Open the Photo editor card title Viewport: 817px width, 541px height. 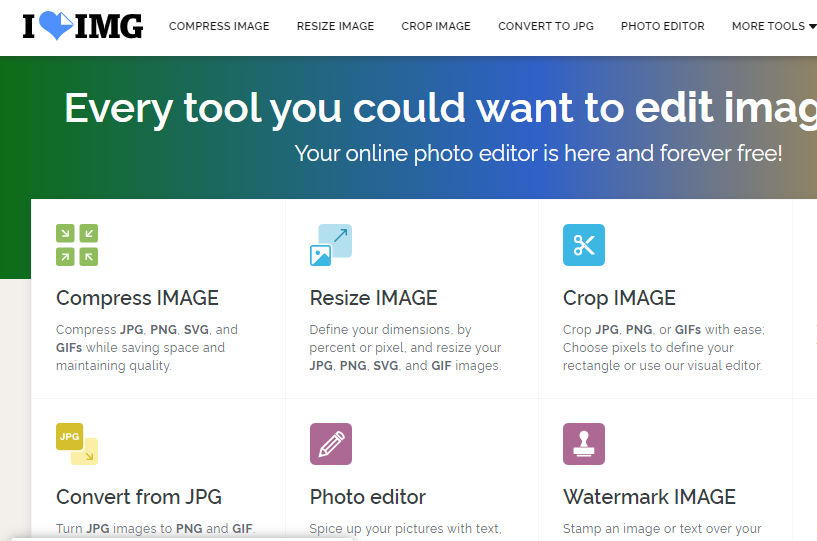(367, 497)
